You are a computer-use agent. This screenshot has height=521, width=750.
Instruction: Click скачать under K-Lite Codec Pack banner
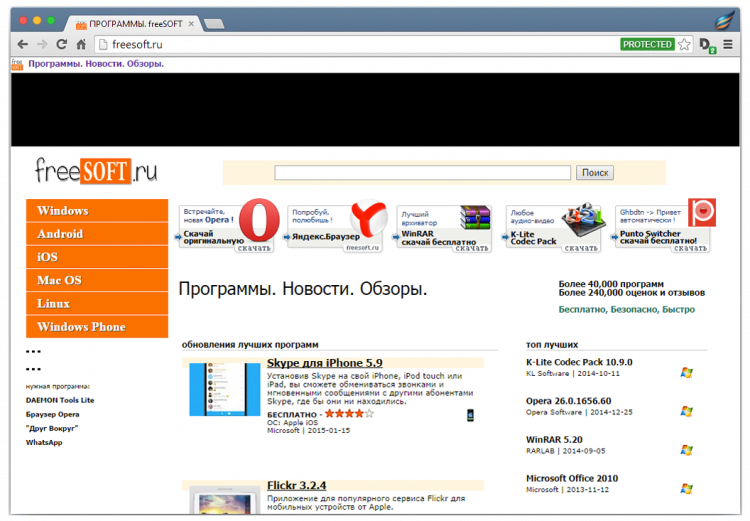(x=581, y=248)
